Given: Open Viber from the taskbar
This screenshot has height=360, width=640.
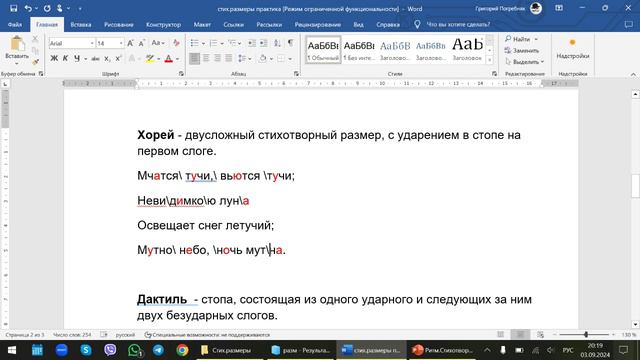Looking at the screenshot, I should click(110, 350).
